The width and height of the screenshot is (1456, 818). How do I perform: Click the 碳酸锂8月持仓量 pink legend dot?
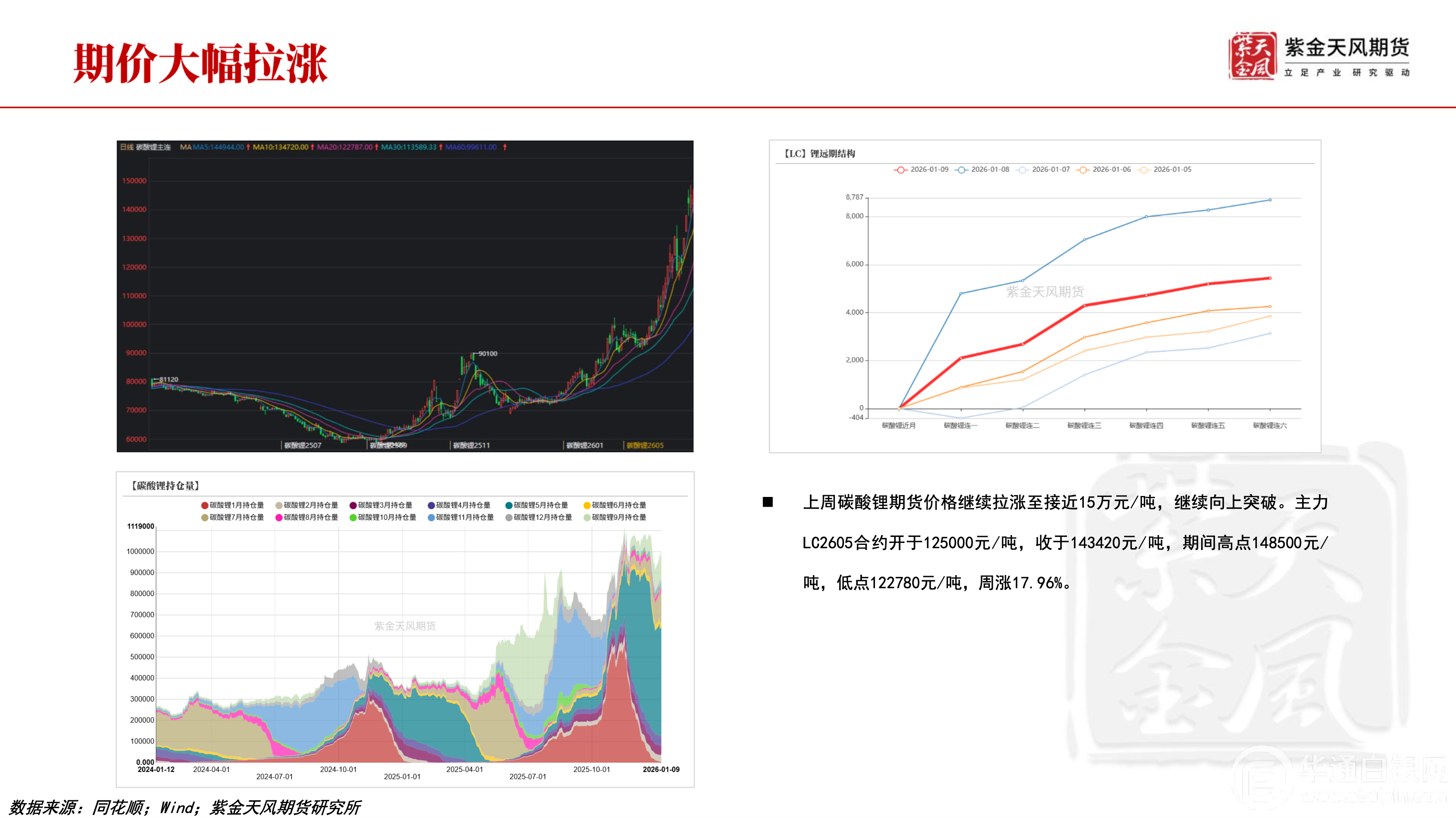tap(279, 518)
